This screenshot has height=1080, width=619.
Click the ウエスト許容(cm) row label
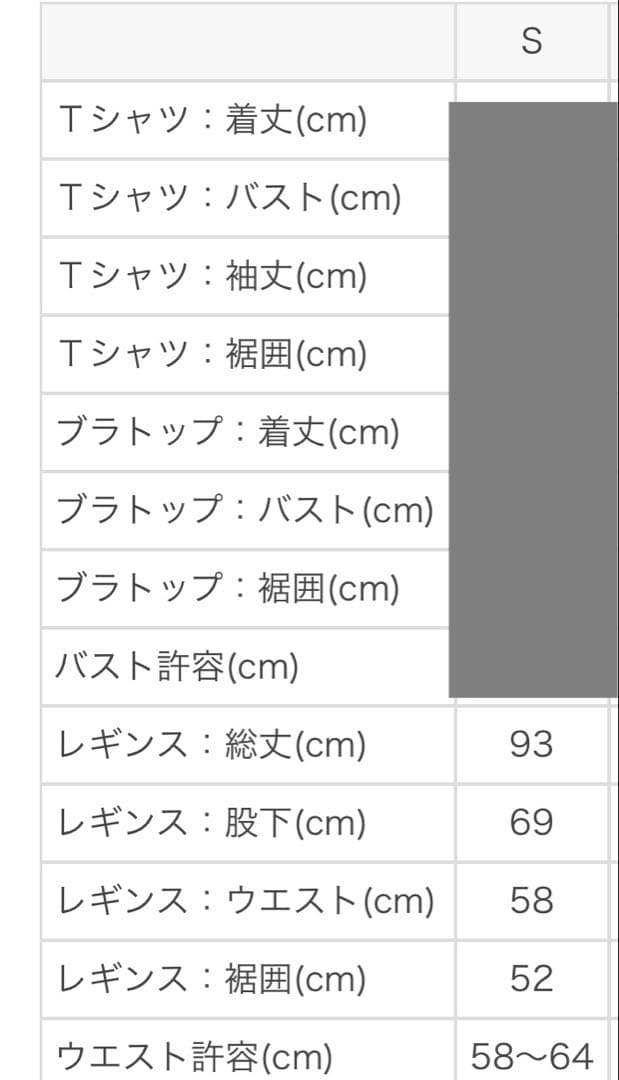pyautogui.click(x=194, y=1057)
